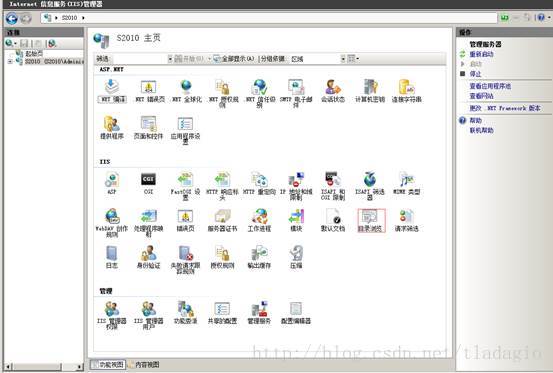Image resolution: width=553 pixels, height=373 pixels.
Task: Open 计算机密钥 (Machine Key)
Action: point(370,91)
